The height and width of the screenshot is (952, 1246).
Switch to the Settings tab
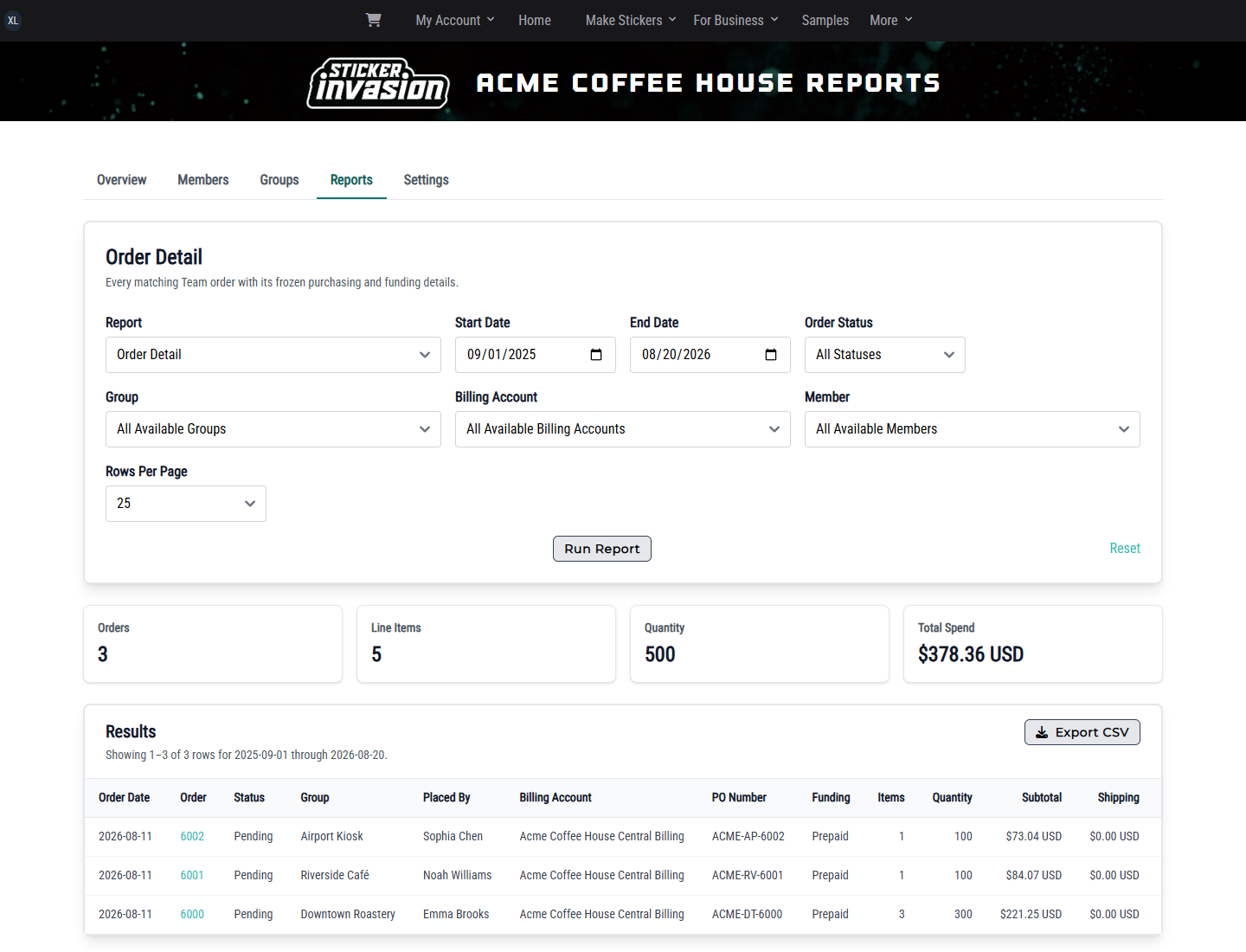[x=427, y=180]
